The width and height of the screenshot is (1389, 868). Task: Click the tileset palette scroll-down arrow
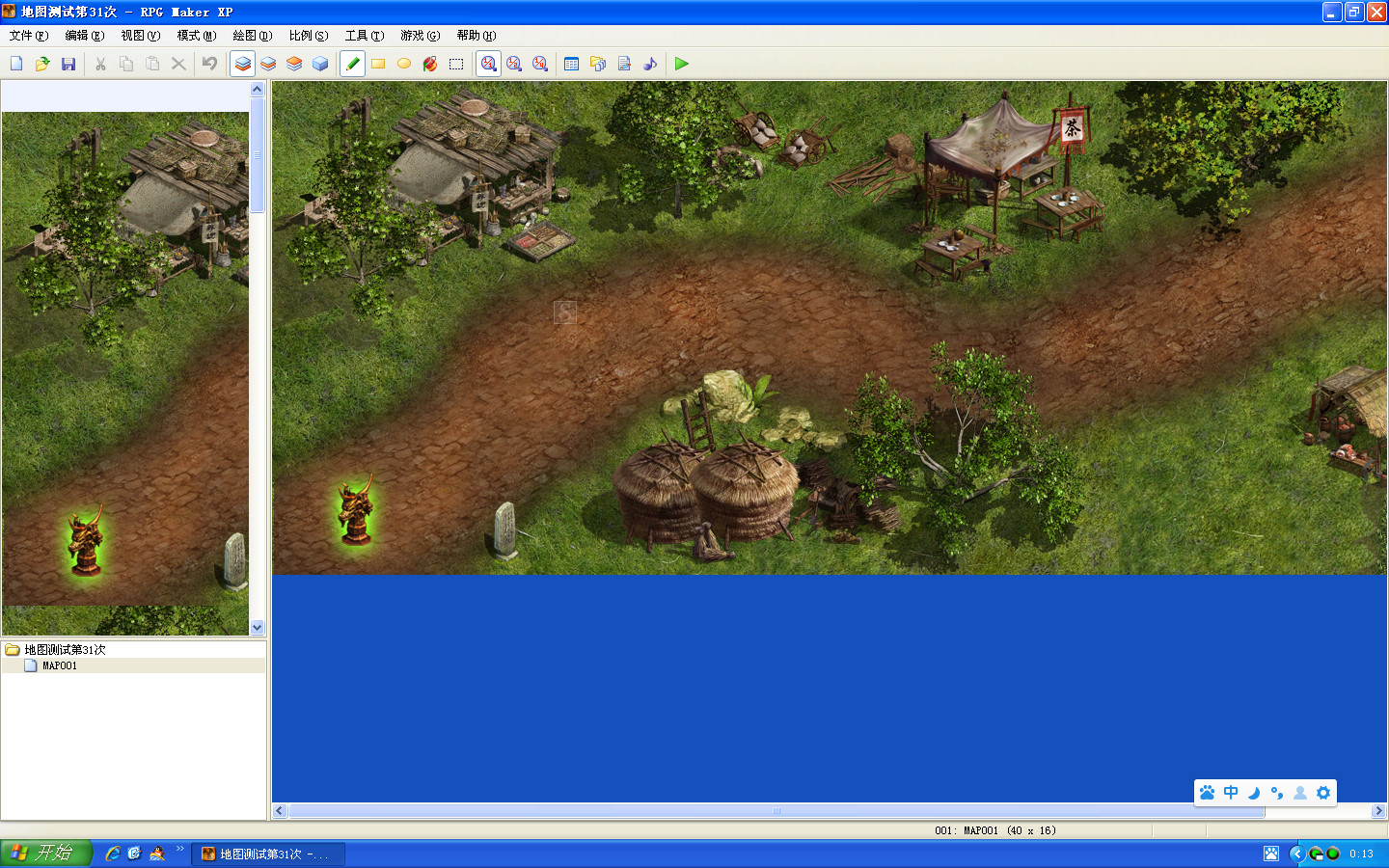pyautogui.click(x=257, y=627)
